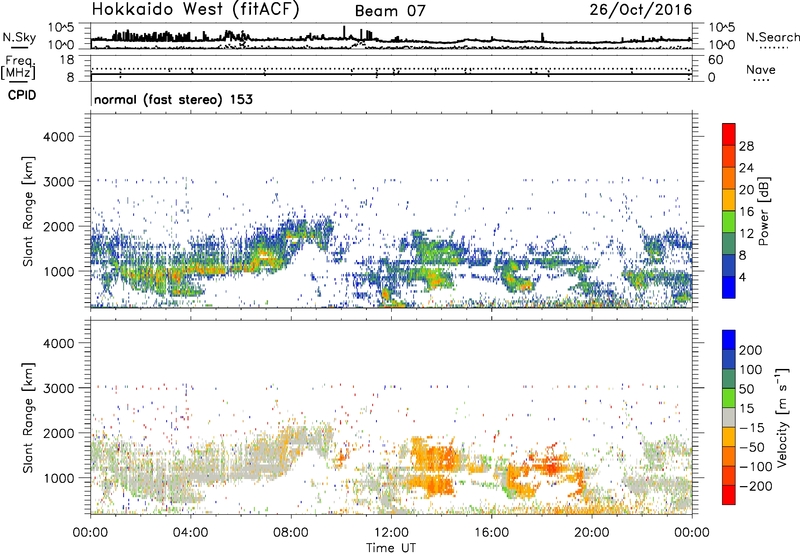800x554 pixels.
Task: Click the 28 label on power colorbar
Action: (x=746, y=146)
